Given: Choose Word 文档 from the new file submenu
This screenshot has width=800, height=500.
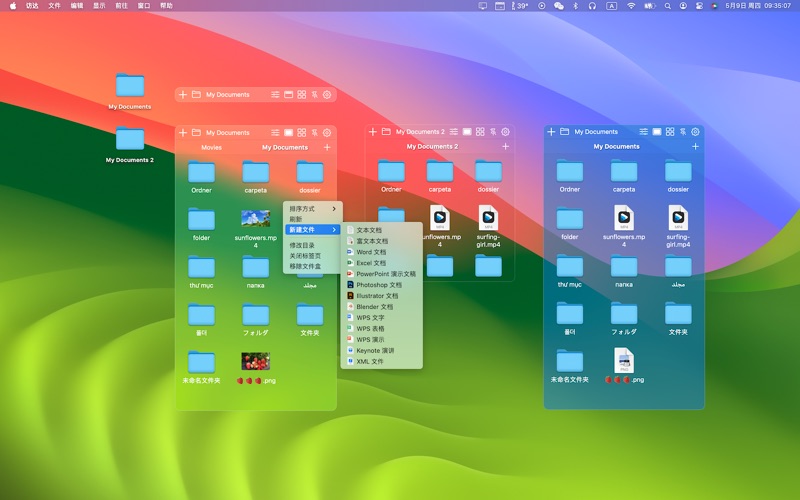Looking at the screenshot, I should (370, 252).
